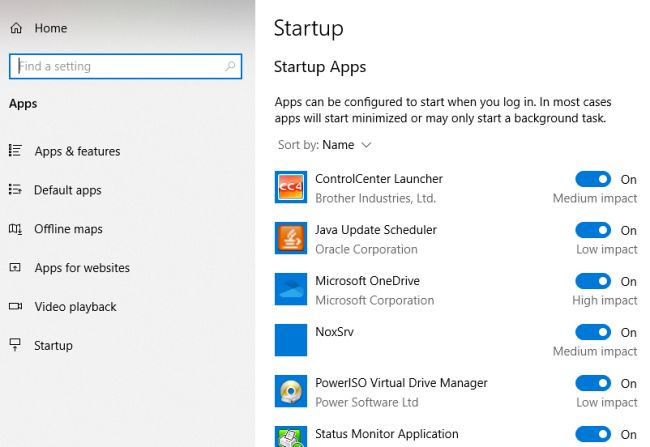Screen dimensions: 650x447
Task: Click Microsoft Corporation publisher text
Action: (x=374, y=300)
